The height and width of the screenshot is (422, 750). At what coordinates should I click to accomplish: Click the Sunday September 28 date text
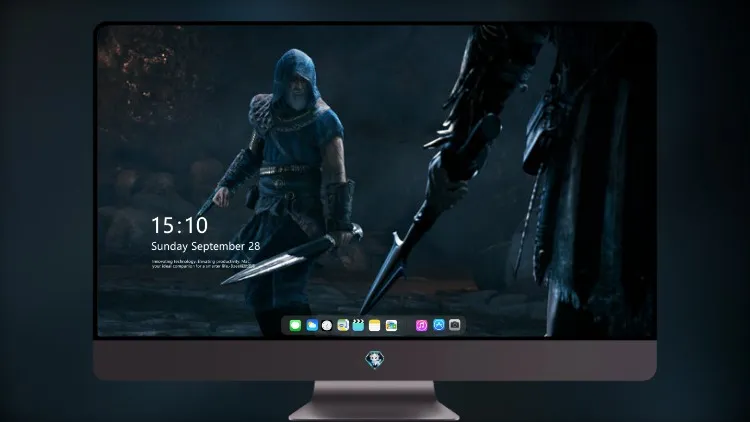click(206, 246)
